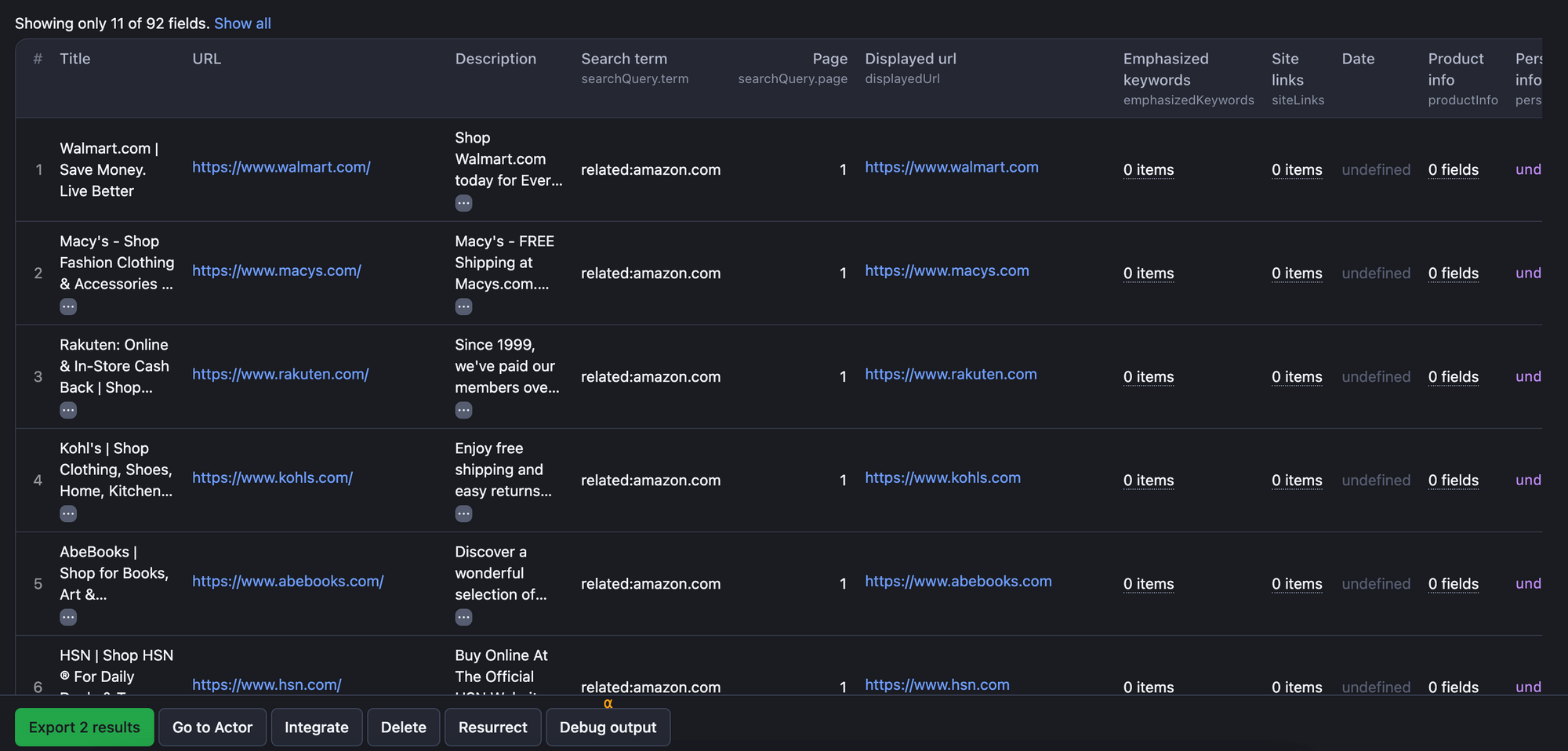The image size is (1568, 751).
Task: Click the Delete button
Action: click(403, 727)
